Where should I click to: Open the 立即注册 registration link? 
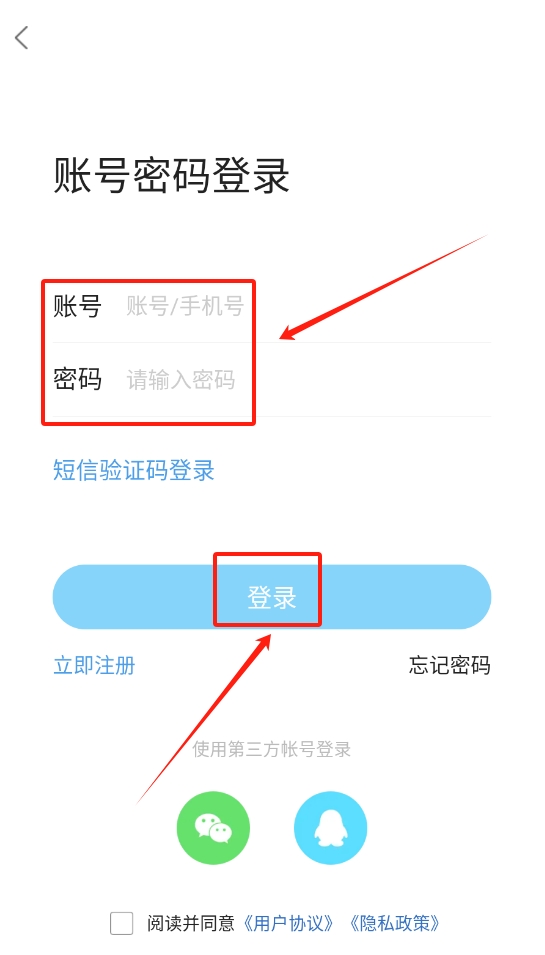94,666
